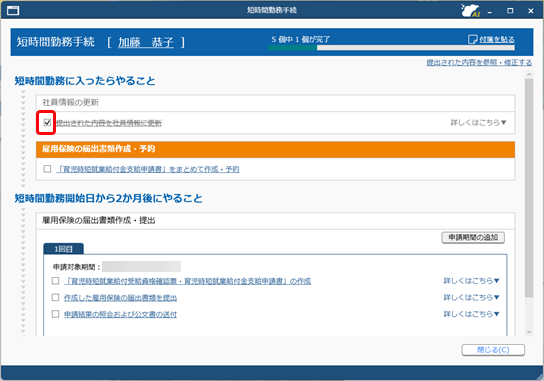Expand 詳しくはこちら for 申請書の作成 row
The image size is (544, 381).
tap(471, 280)
